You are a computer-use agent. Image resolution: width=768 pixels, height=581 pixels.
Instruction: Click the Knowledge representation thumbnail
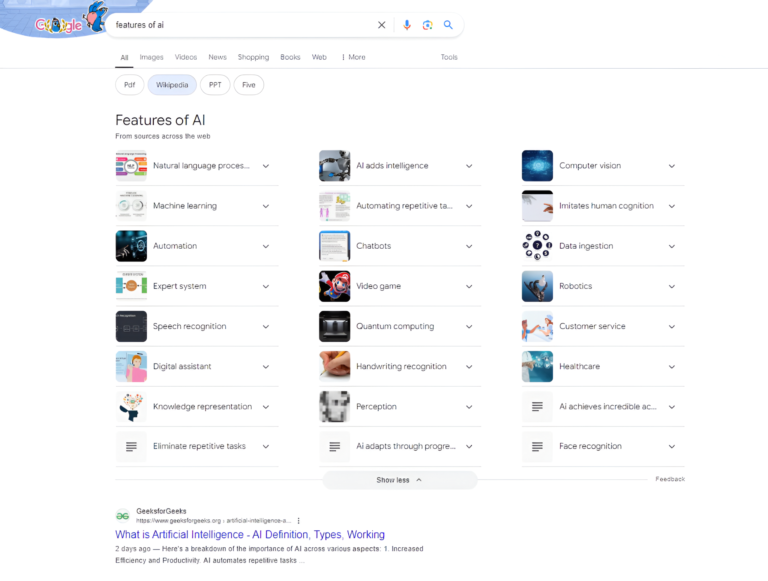coord(131,407)
